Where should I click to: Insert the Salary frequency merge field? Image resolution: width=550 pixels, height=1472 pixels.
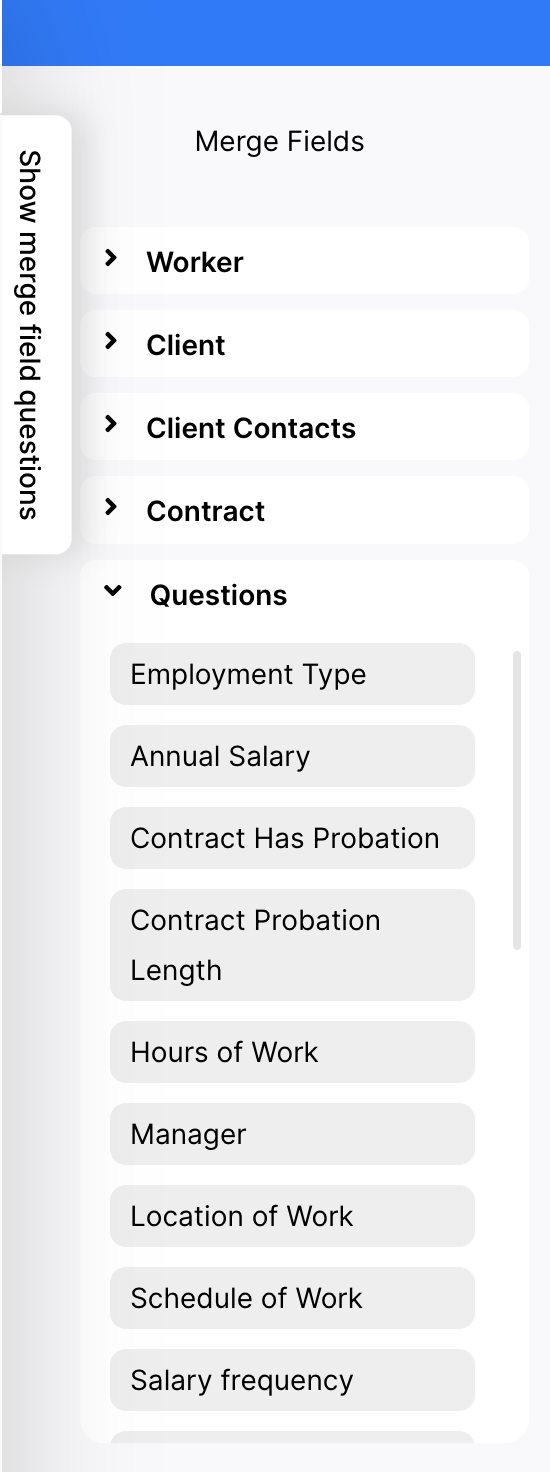coord(292,1380)
